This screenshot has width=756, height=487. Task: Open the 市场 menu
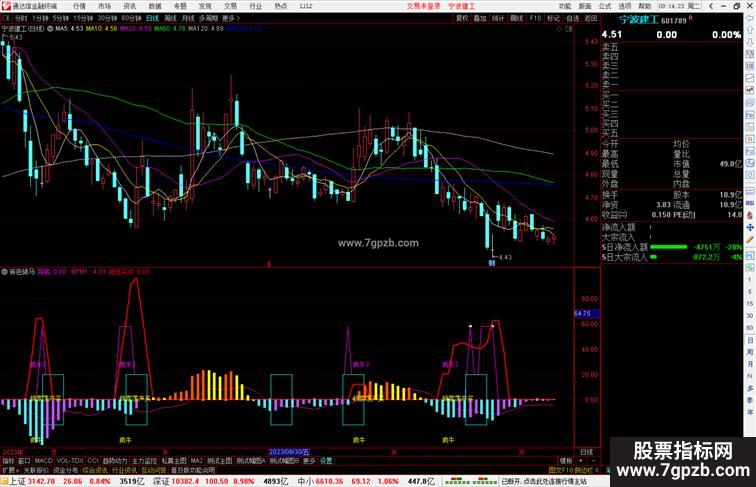pos(104,6)
